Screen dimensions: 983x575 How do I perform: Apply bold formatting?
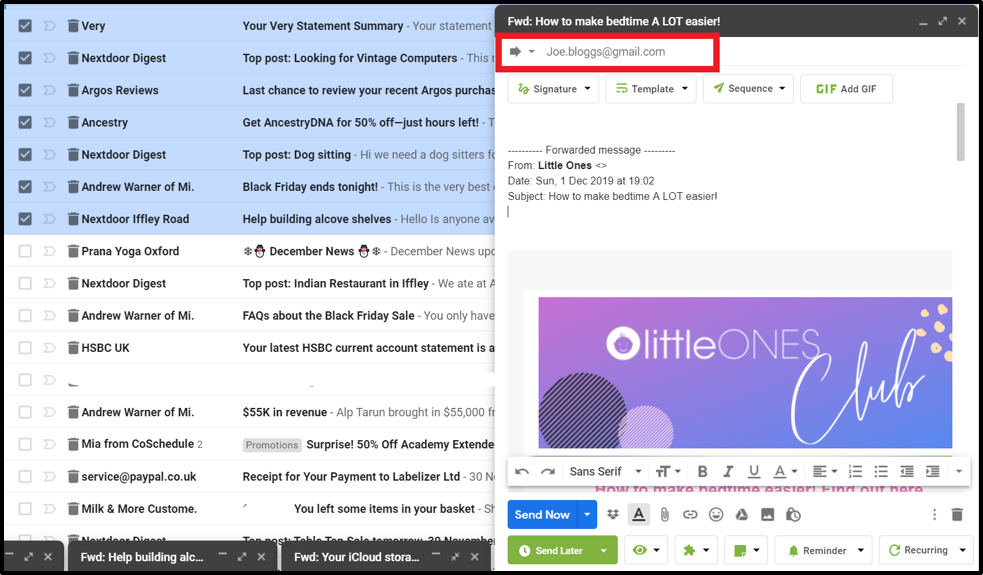pos(702,472)
